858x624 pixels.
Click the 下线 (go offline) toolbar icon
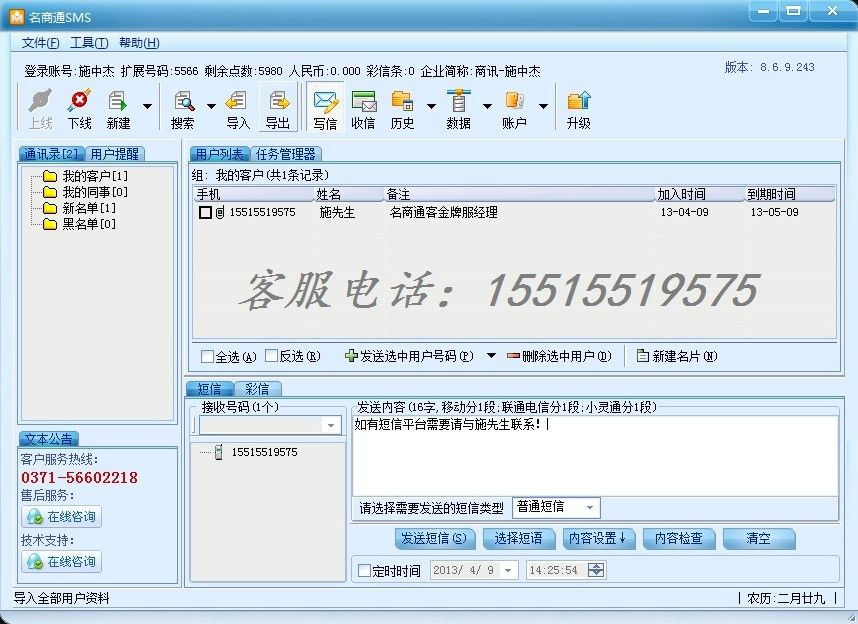79,108
